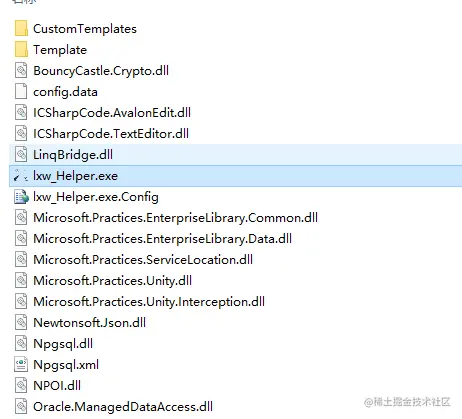Select ICSharpCode.AvalonEdit.dll file name

coord(112,113)
